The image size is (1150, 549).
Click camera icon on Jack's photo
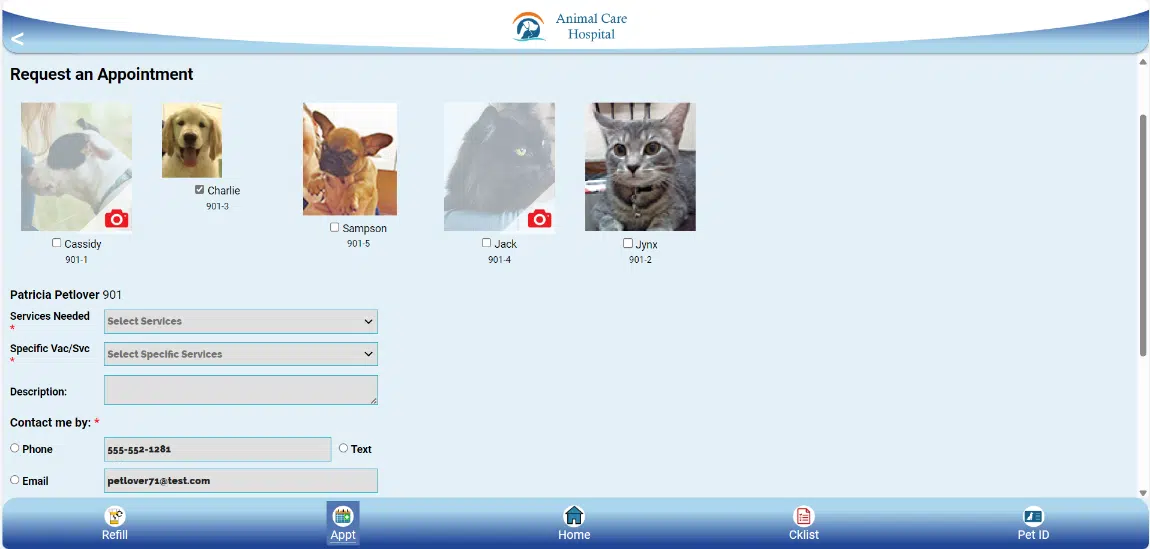coord(540,218)
